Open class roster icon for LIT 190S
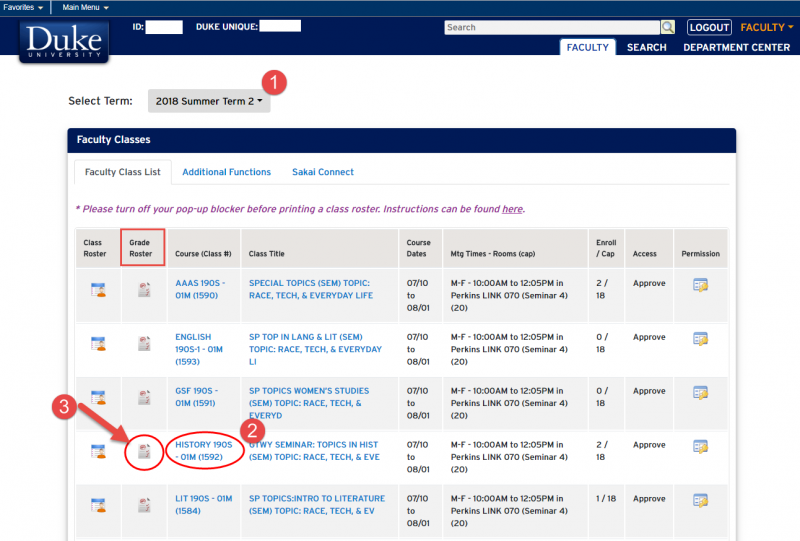The height and width of the screenshot is (541, 800). coord(98,505)
